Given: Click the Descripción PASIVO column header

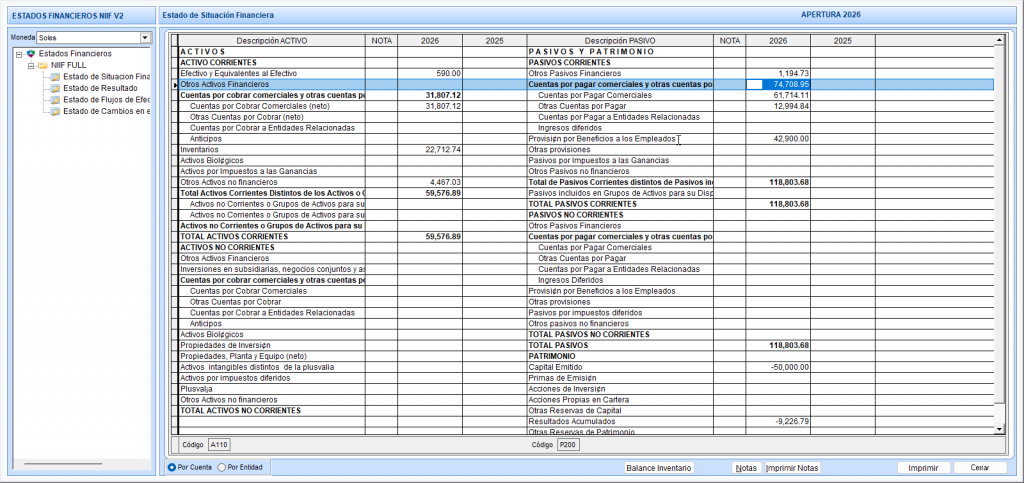Looking at the screenshot, I should tap(620, 40).
